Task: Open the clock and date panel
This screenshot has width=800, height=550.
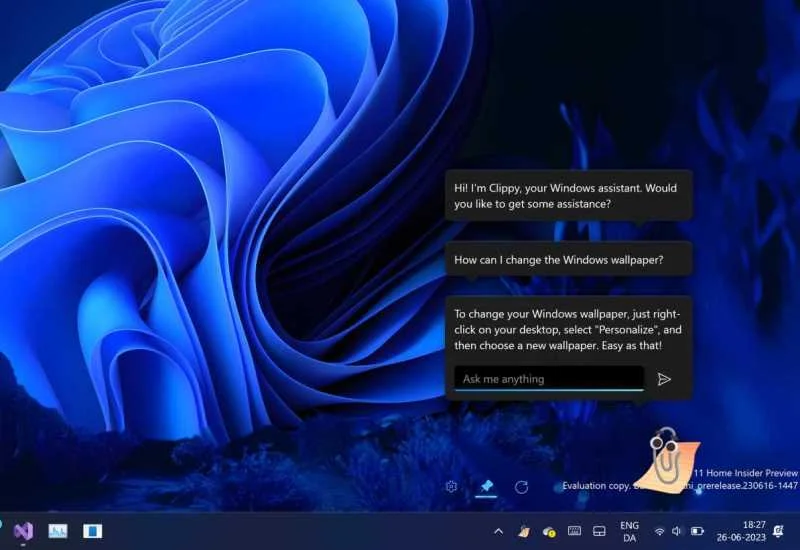Action: pyautogui.click(x=741, y=531)
